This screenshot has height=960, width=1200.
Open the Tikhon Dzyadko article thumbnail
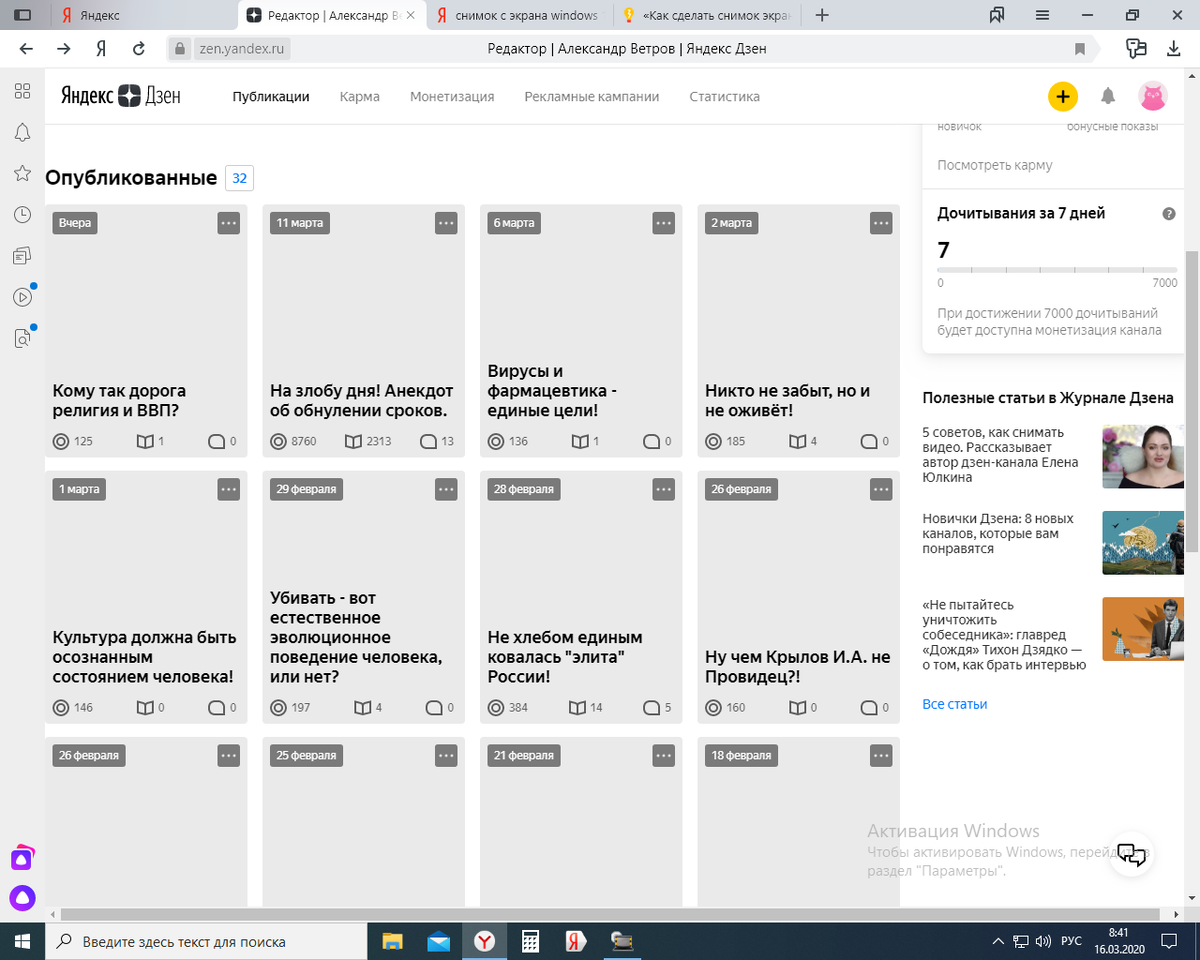tap(1143, 629)
